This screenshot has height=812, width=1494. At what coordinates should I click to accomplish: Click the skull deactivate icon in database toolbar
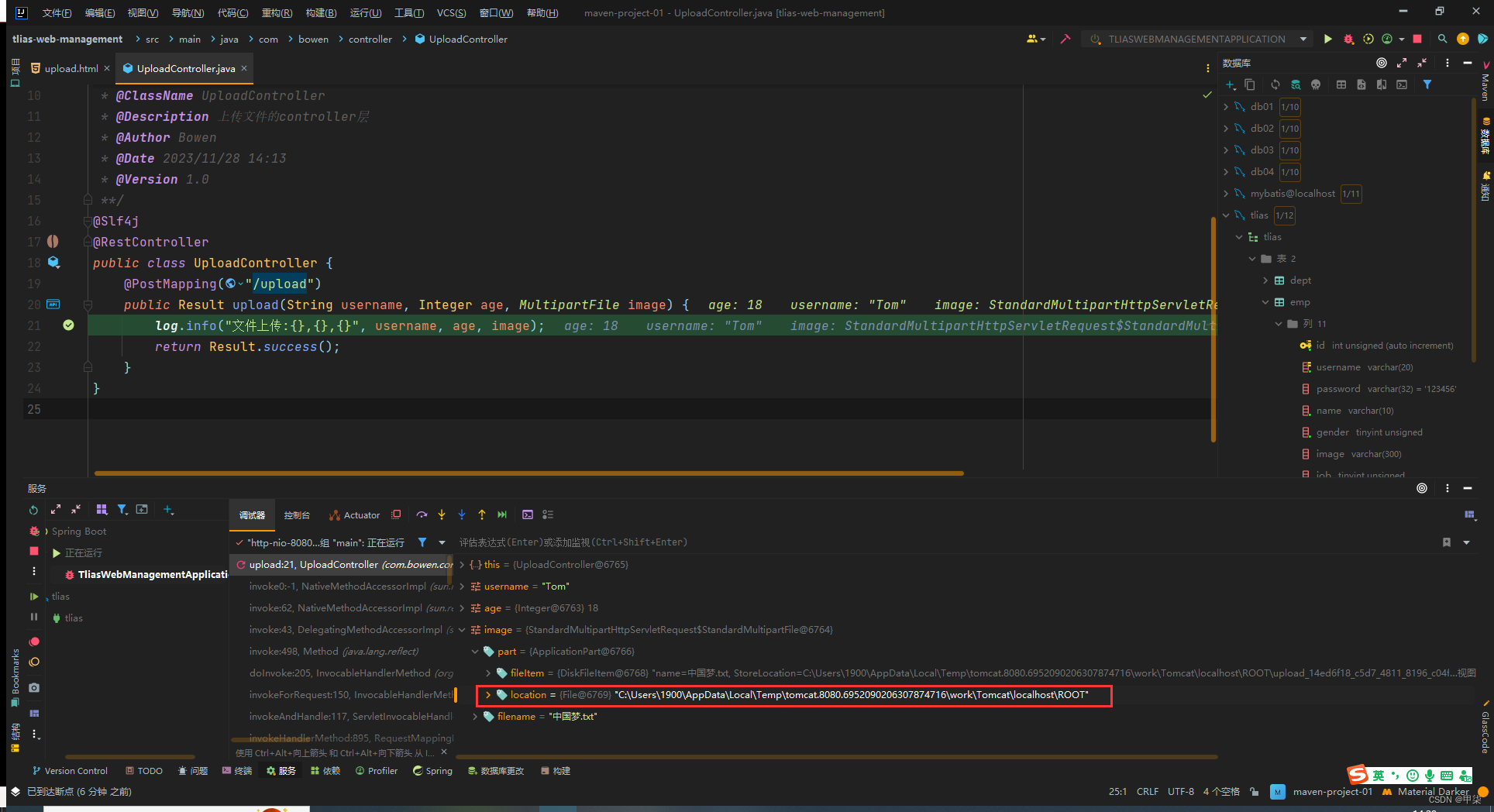(x=1316, y=84)
